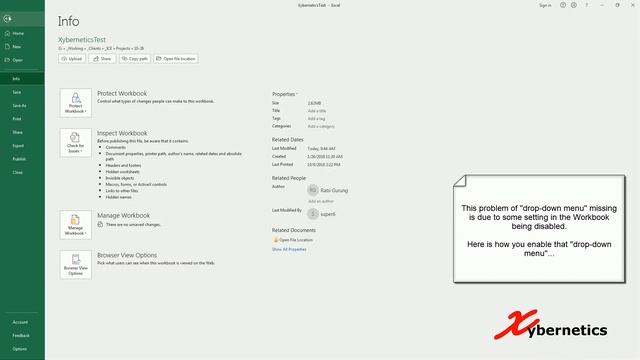640x360 pixels.
Task: Click the Upload button
Action: 72,59
